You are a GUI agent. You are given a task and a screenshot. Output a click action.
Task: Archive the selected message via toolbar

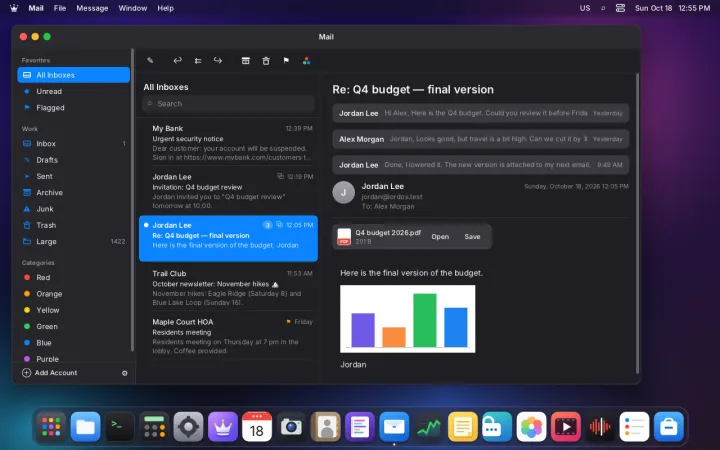[x=246, y=61]
